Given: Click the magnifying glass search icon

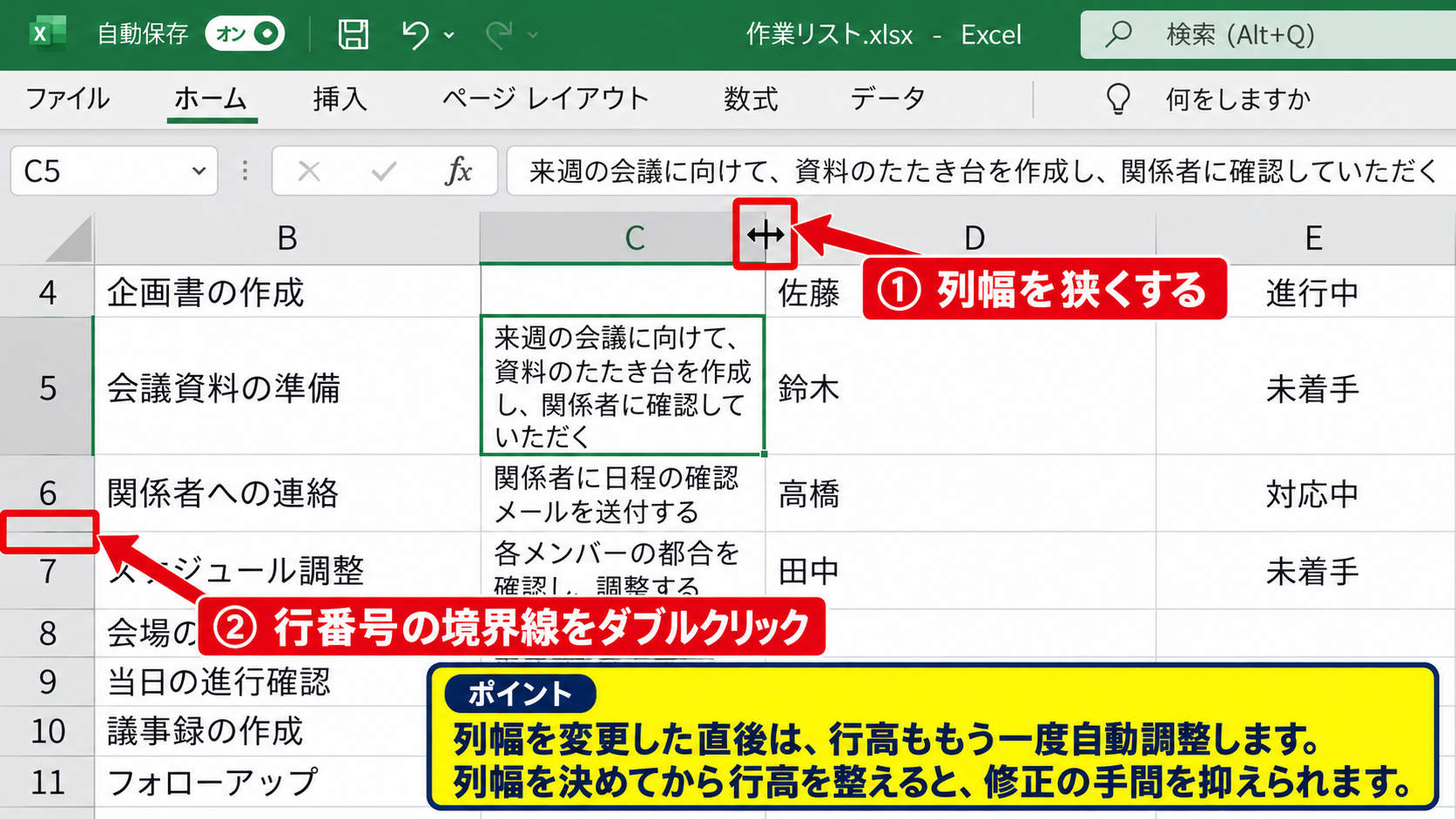Looking at the screenshot, I should 1118,34.
